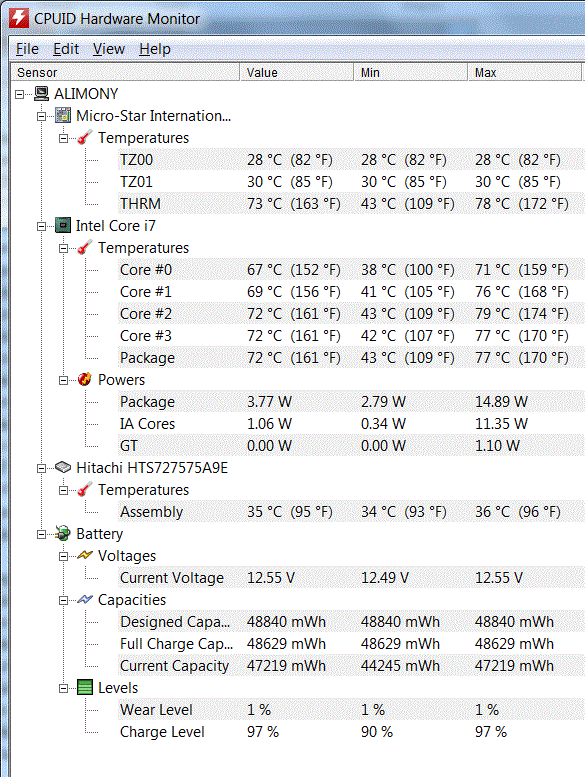Click the Value column header
Viewport: 585px width, 777px height.
(297, 72)
